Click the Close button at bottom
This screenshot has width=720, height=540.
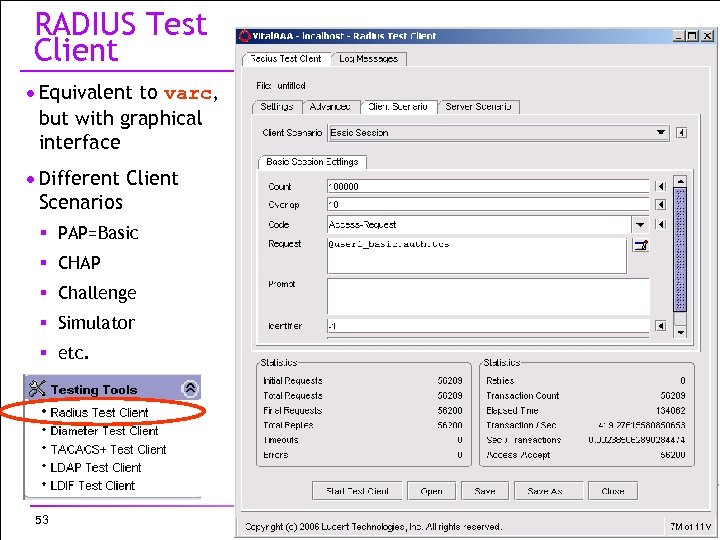point(613,491)
